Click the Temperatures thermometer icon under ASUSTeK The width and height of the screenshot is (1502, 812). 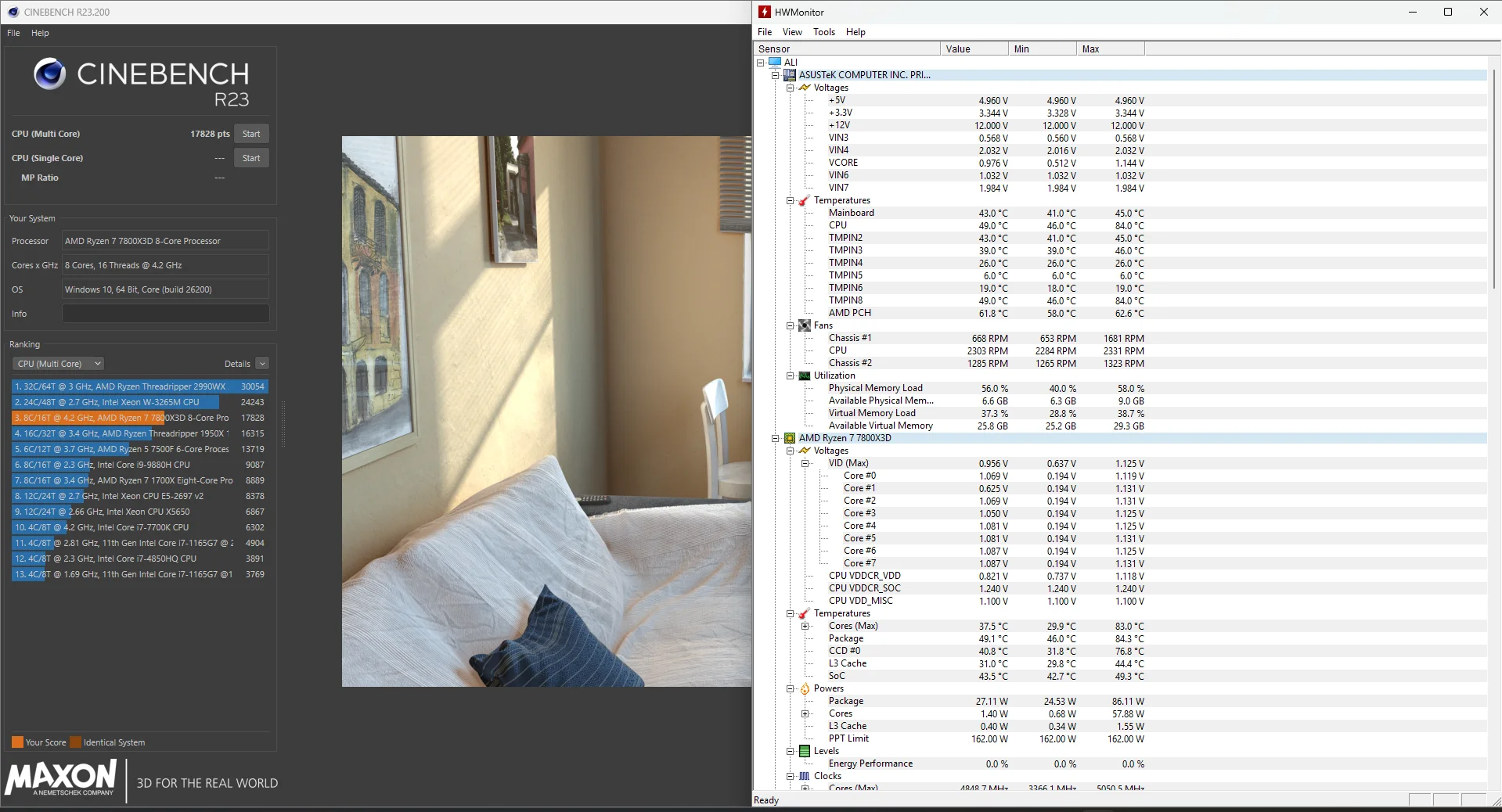pos(805,200)
